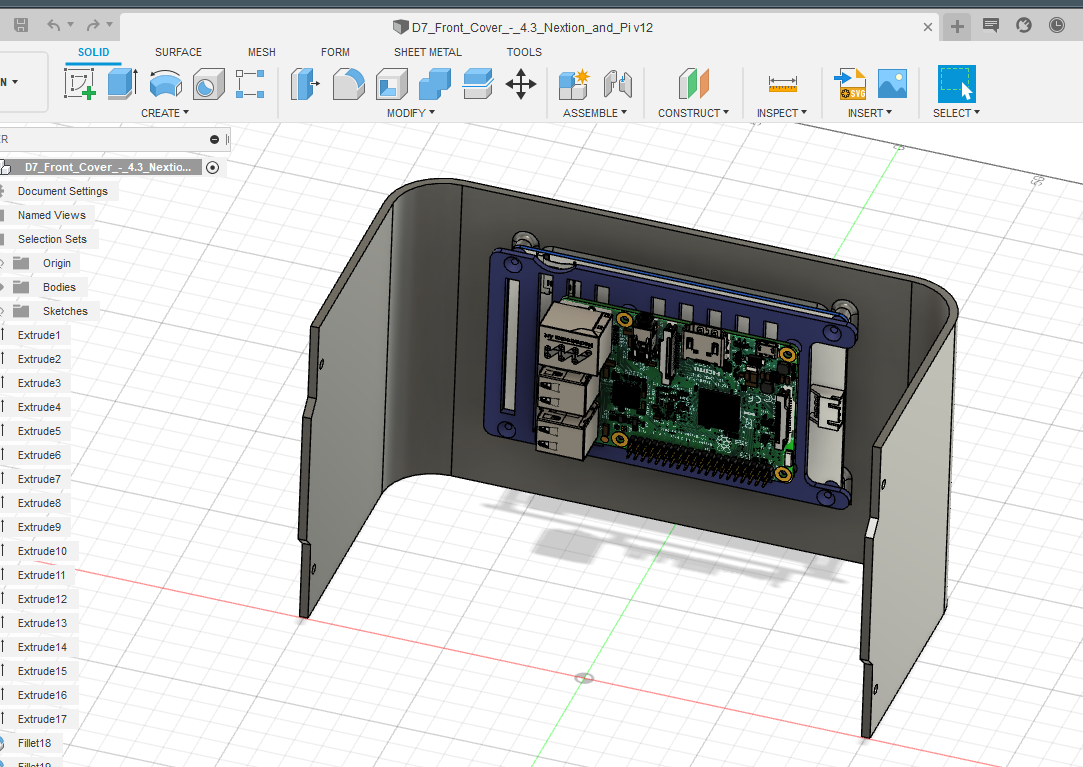Open a new design tab with plus button

pos(957,27)
